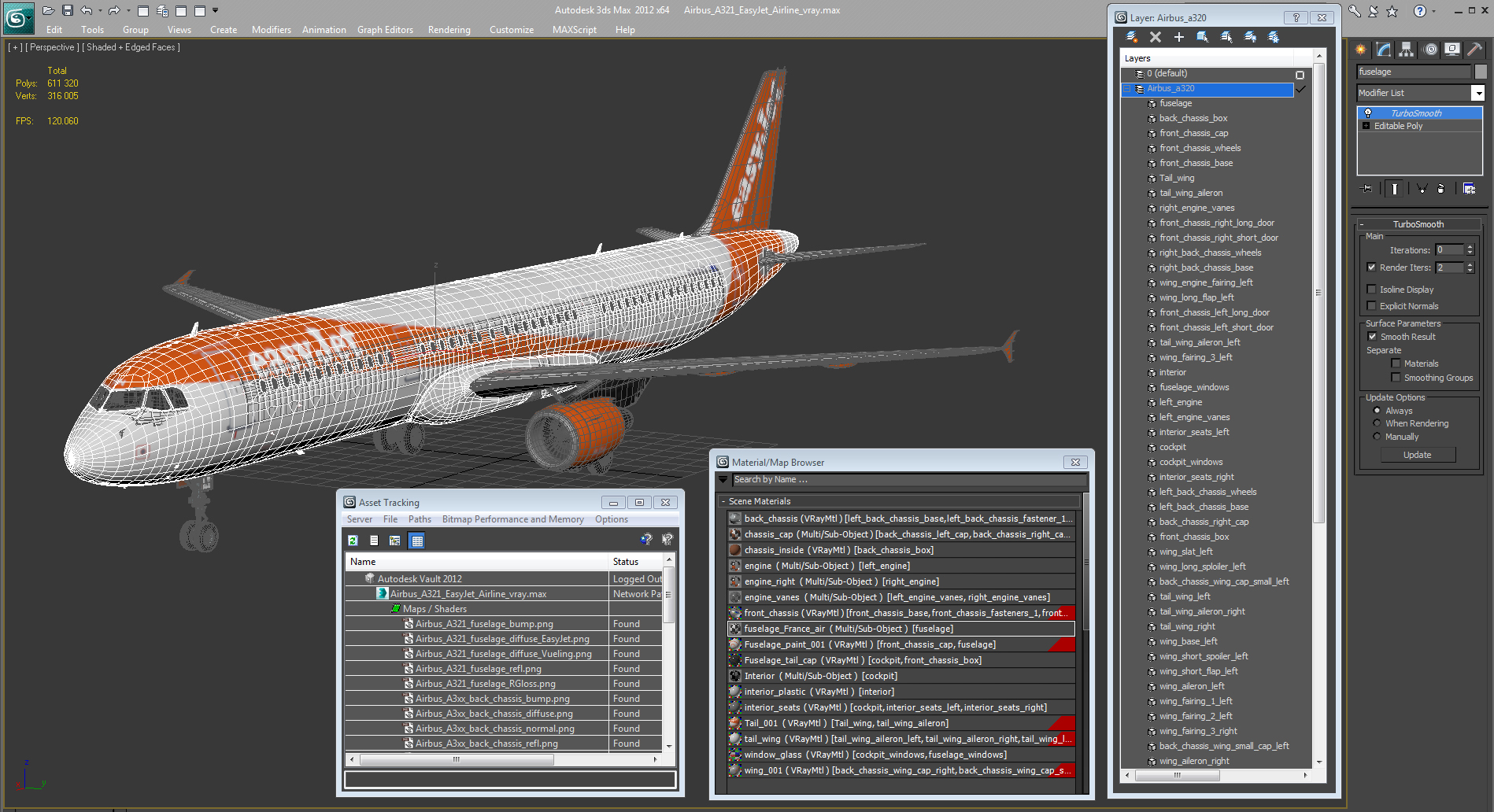The width and height of the screenshot is (1494, 812).
Task: Click the Hide/Unhide All Layers icon
Action: pyautogui.click(x=1250, y=37)
